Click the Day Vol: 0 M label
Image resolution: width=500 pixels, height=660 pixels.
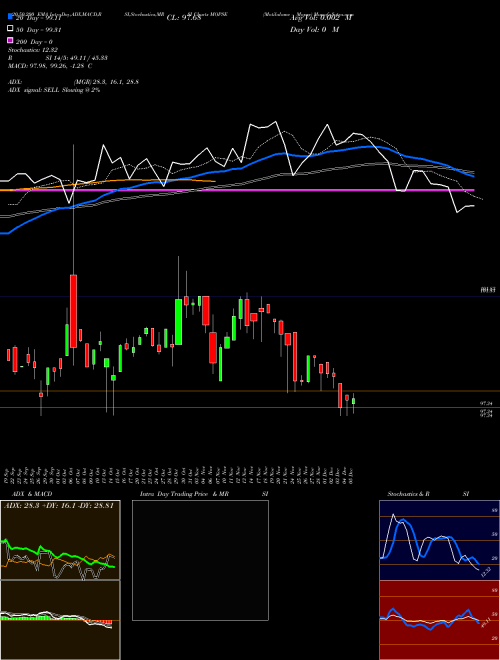click(314, 29)
